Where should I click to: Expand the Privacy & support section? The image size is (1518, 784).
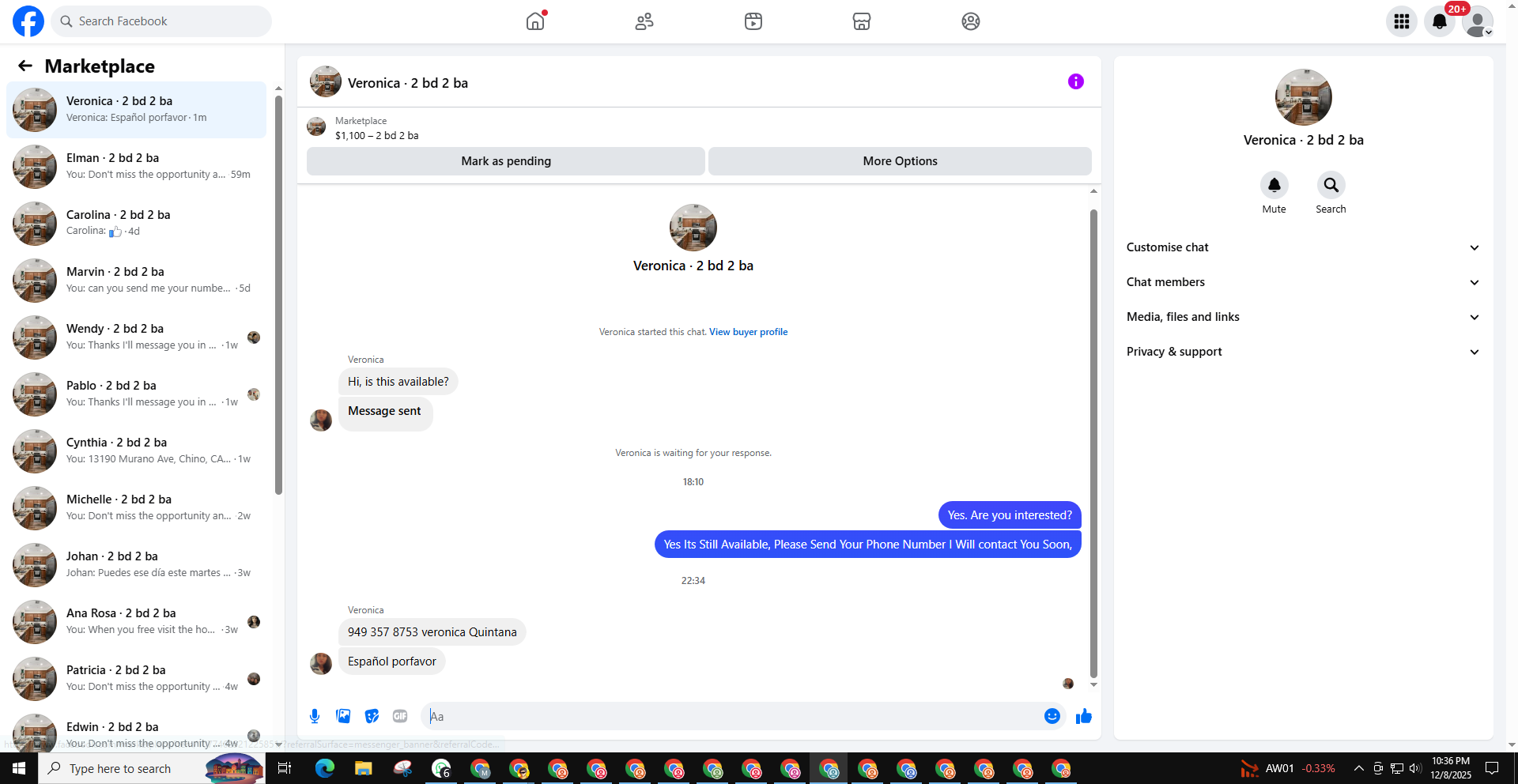1303,352
